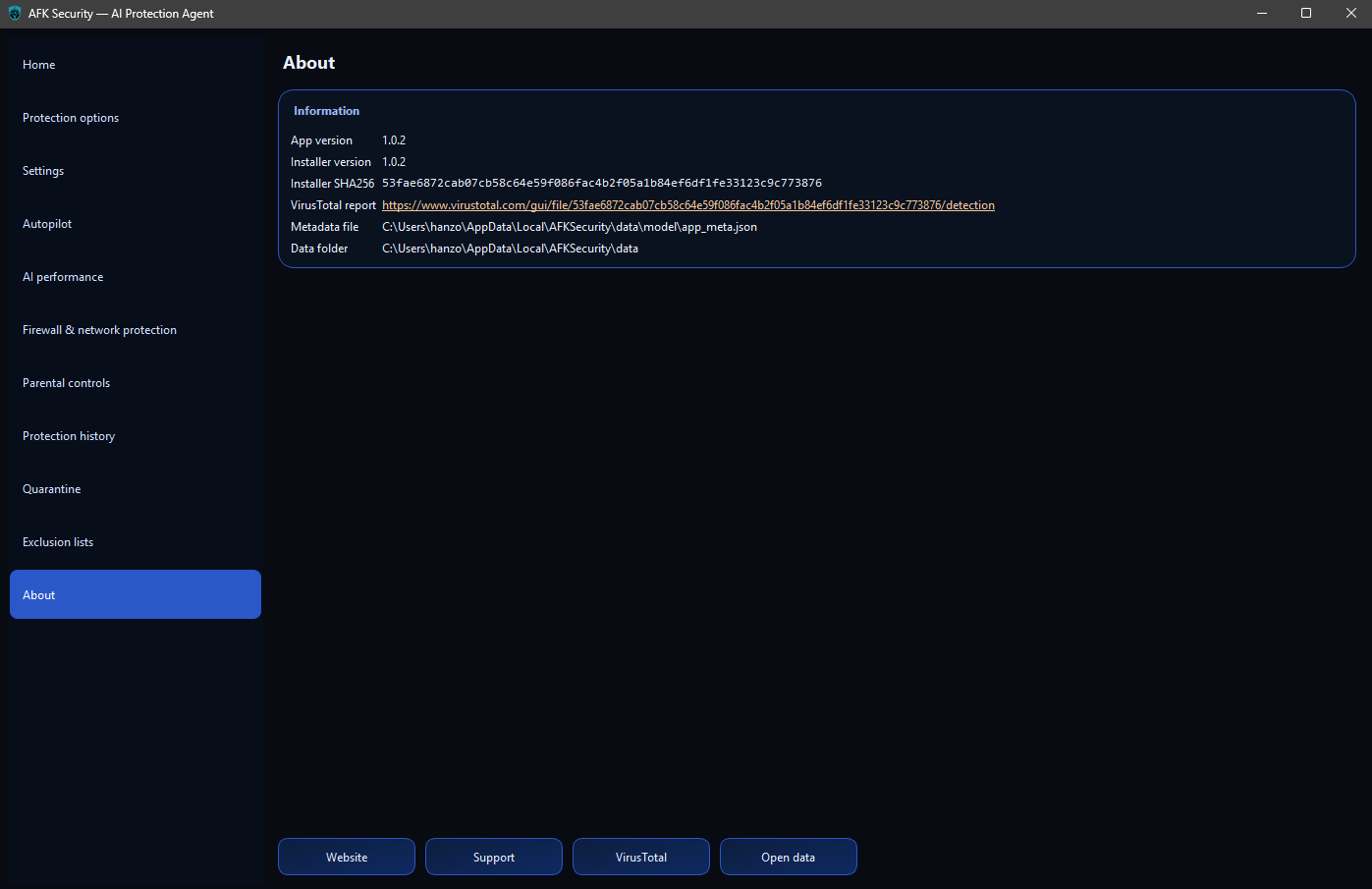
Task: View Protection history
Action: tap(69, 435)
